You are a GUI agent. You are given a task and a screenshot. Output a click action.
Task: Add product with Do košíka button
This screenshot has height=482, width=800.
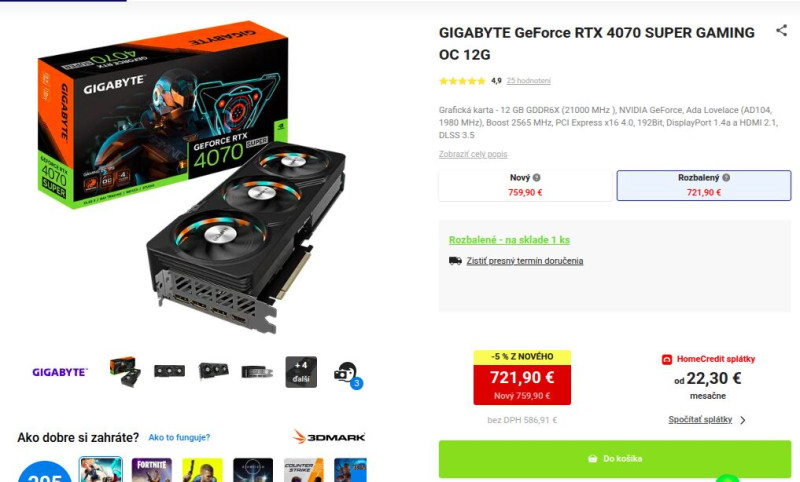[x=615, y=459]
